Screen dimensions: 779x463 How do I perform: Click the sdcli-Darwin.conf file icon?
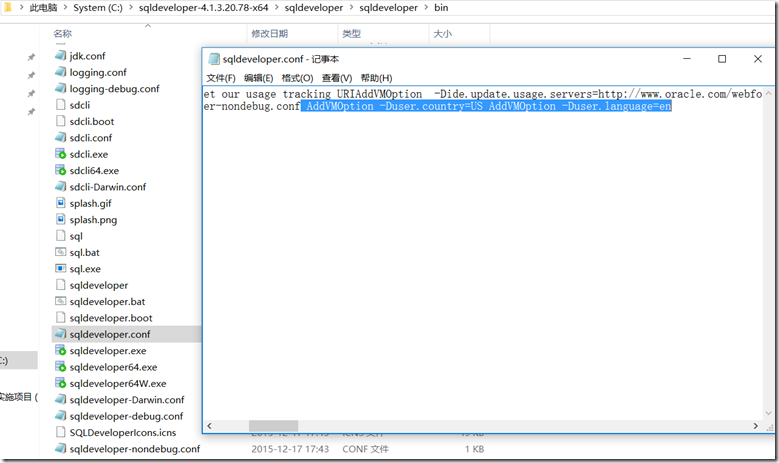click(x=61, y=187)
